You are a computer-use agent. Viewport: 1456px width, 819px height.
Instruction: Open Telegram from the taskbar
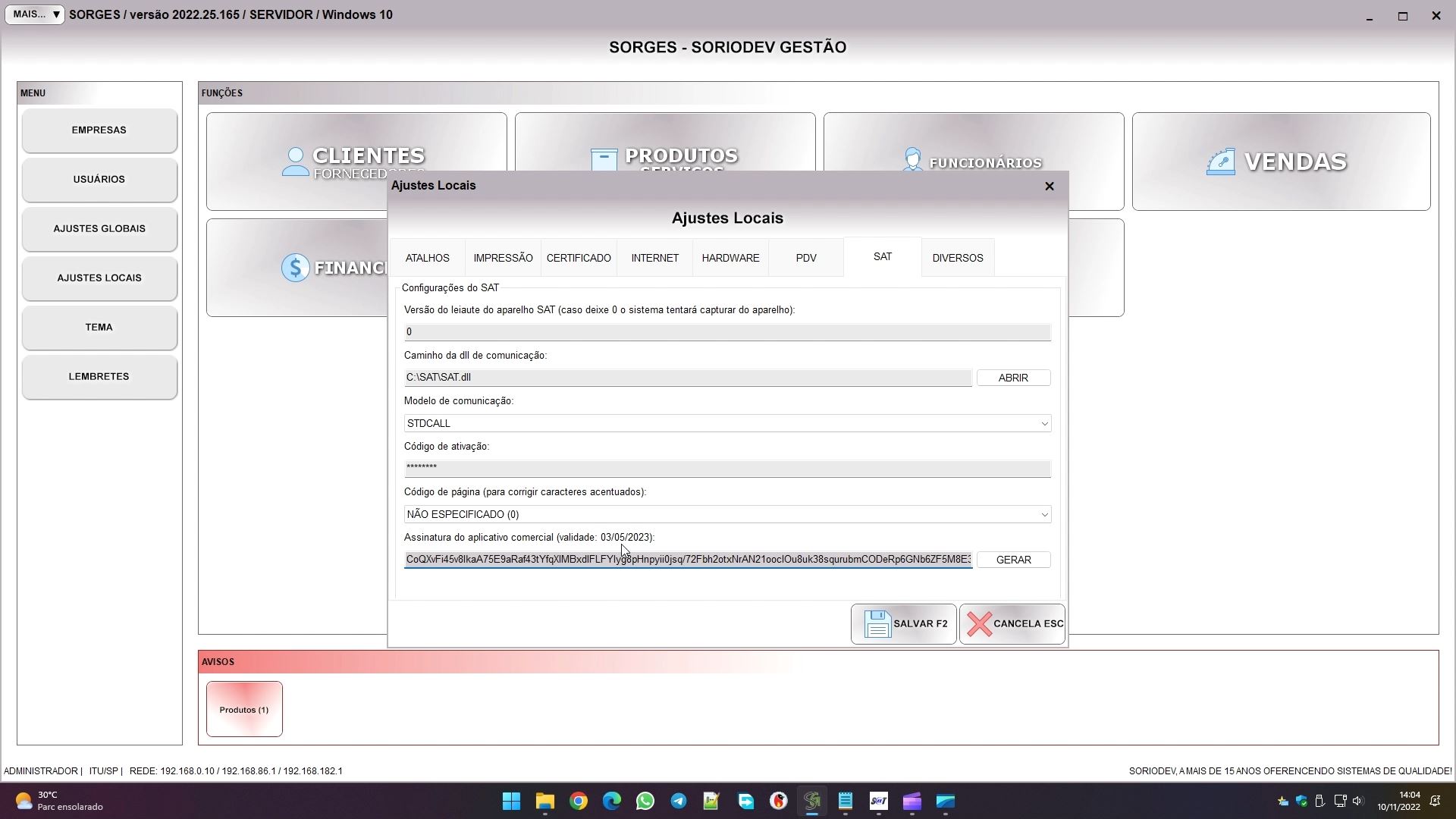pyautogui.click(x=679, y=801)
